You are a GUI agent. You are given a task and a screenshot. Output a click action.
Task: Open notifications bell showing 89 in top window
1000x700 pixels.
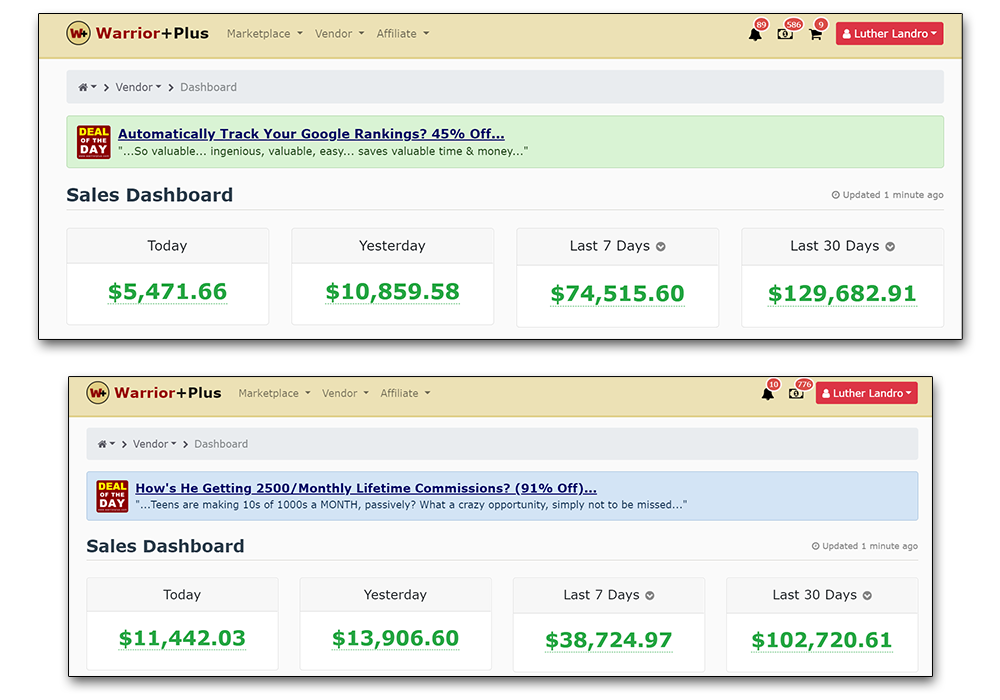755,34
